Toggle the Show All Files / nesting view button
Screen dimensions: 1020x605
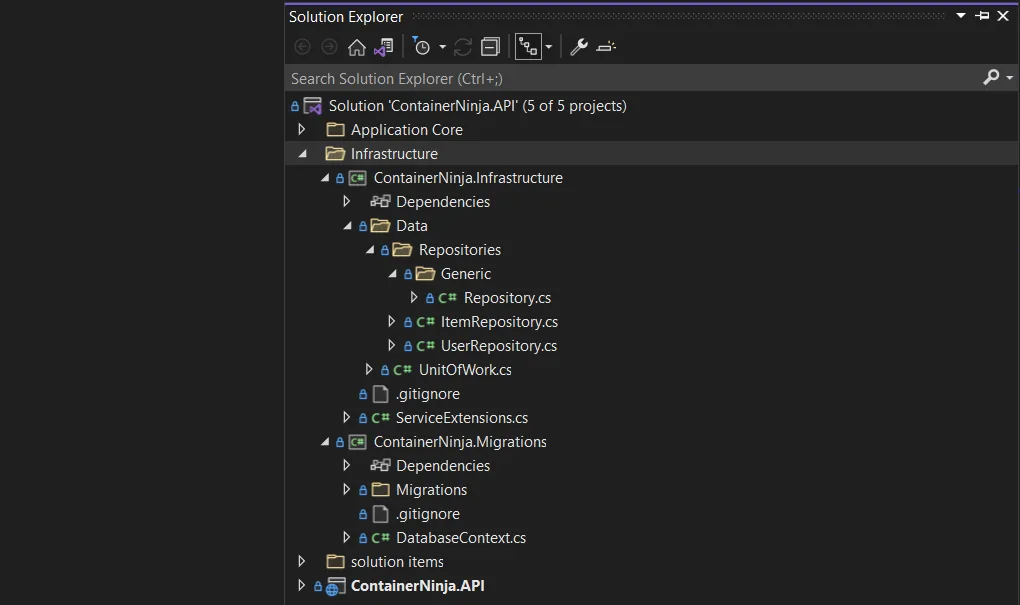pos(528,47)
